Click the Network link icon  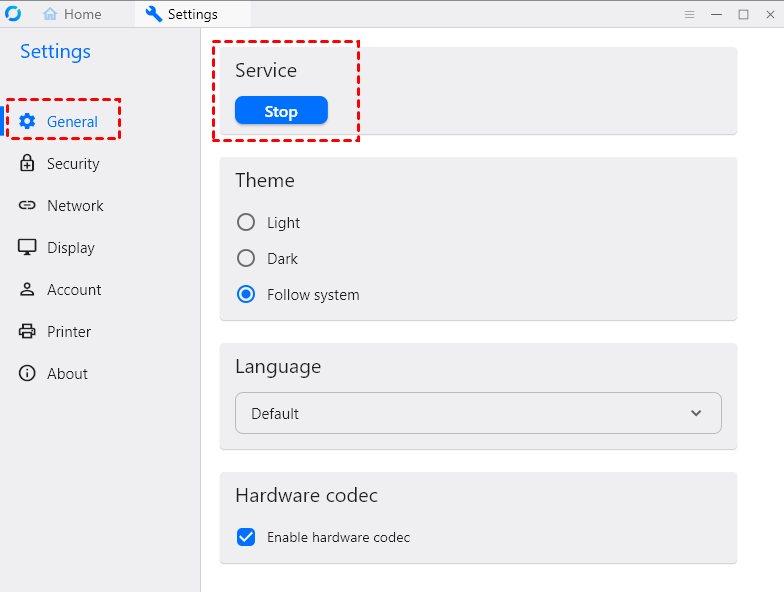pos(28,206)
